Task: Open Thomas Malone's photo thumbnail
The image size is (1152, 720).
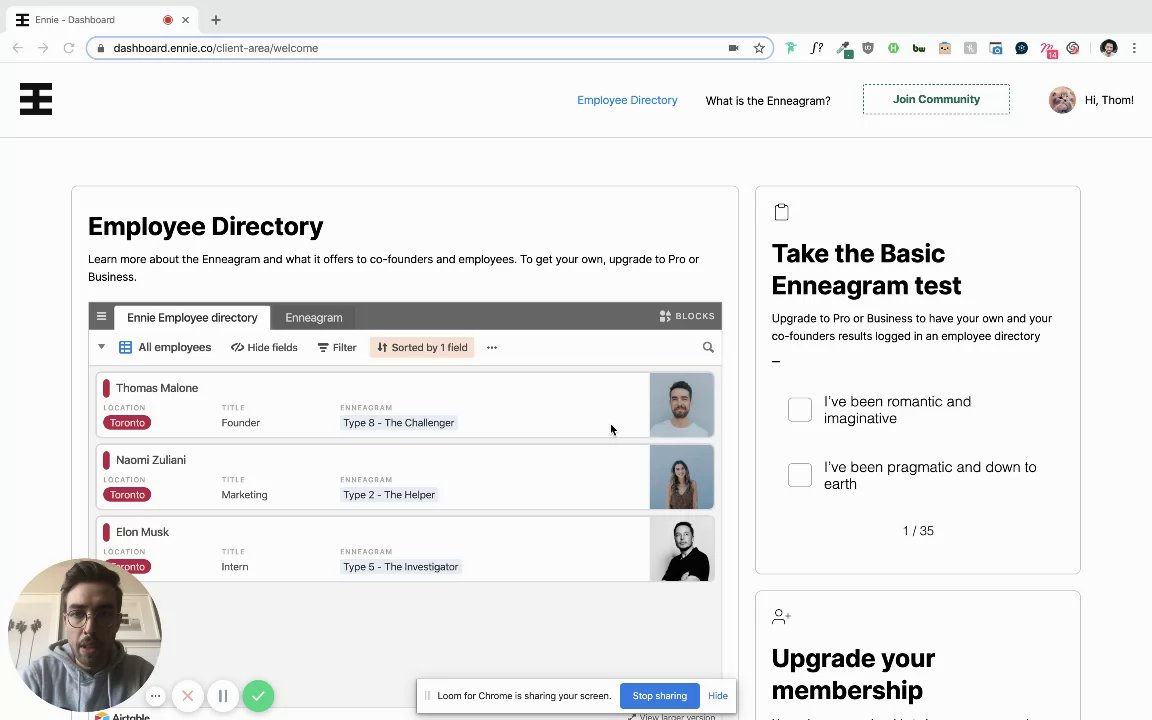Action: click(x=682, y=405)
